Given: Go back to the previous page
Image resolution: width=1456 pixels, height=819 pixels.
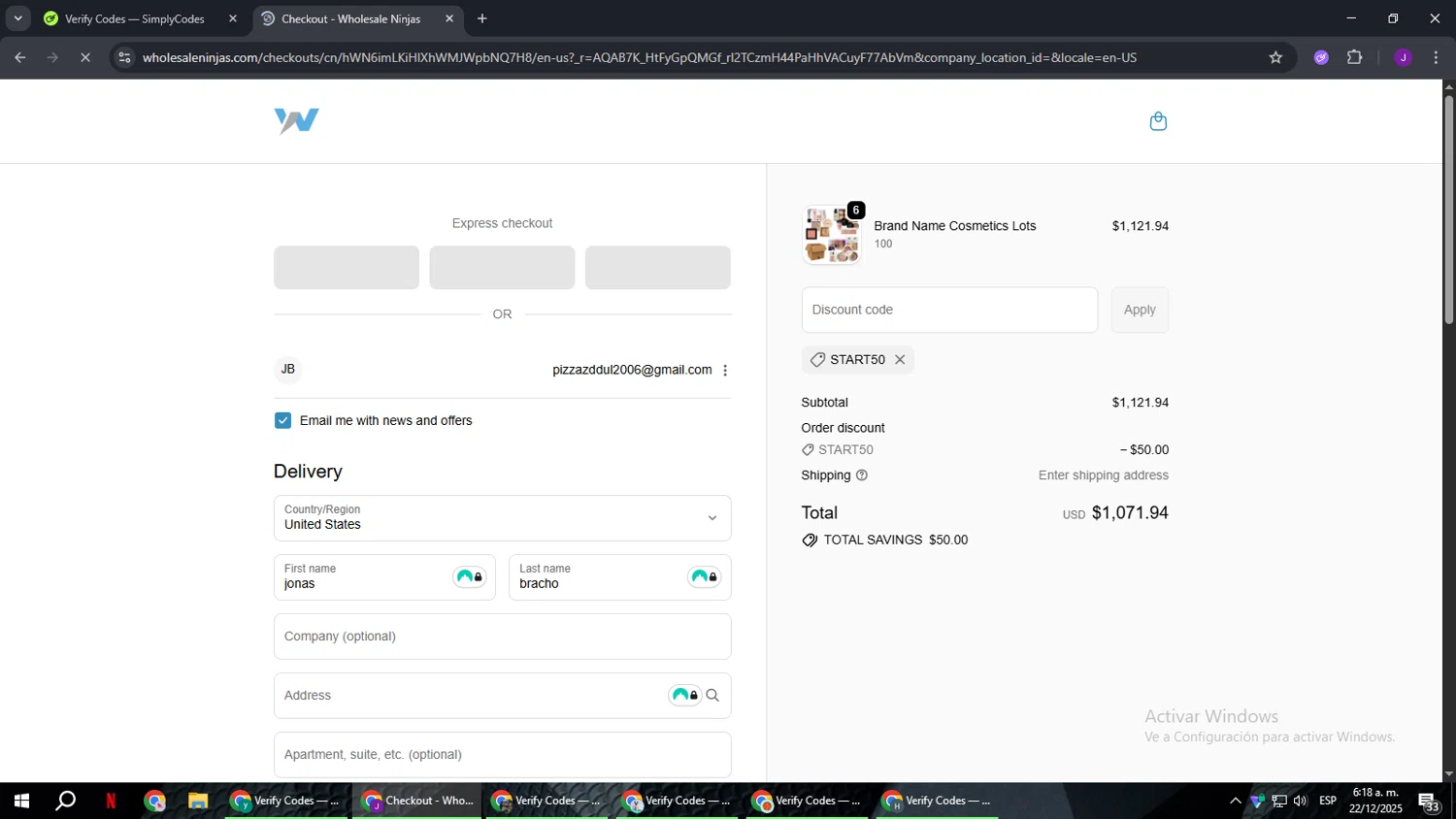Looking at the screenshot, I should 20,57.
